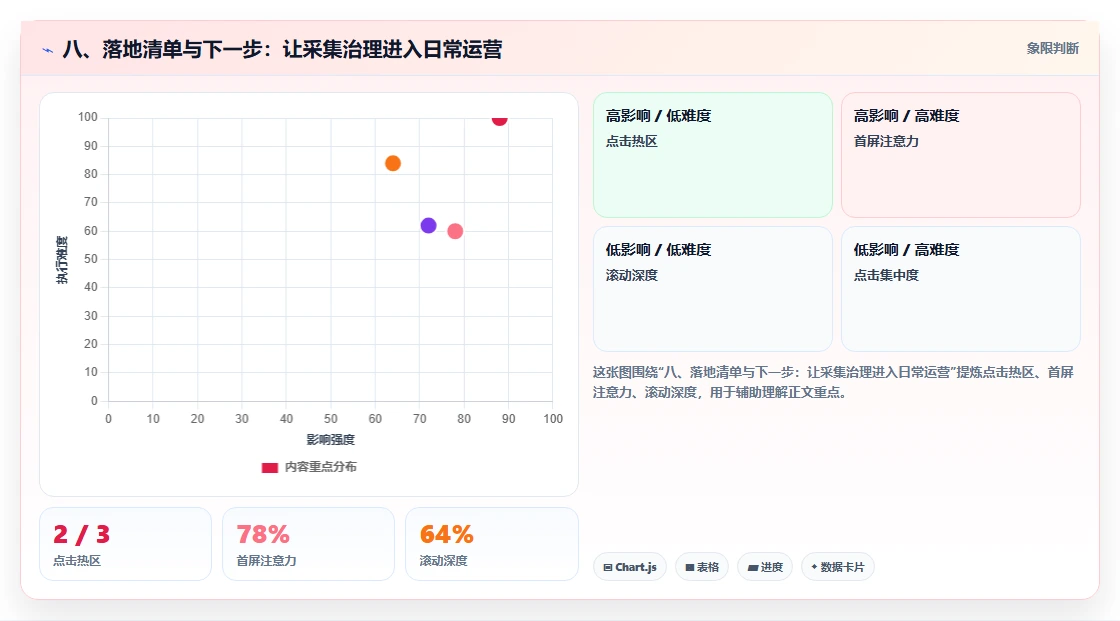Click the description paragraph starting 这张图围绕
Screen dimensions: 1120x621
833,382
